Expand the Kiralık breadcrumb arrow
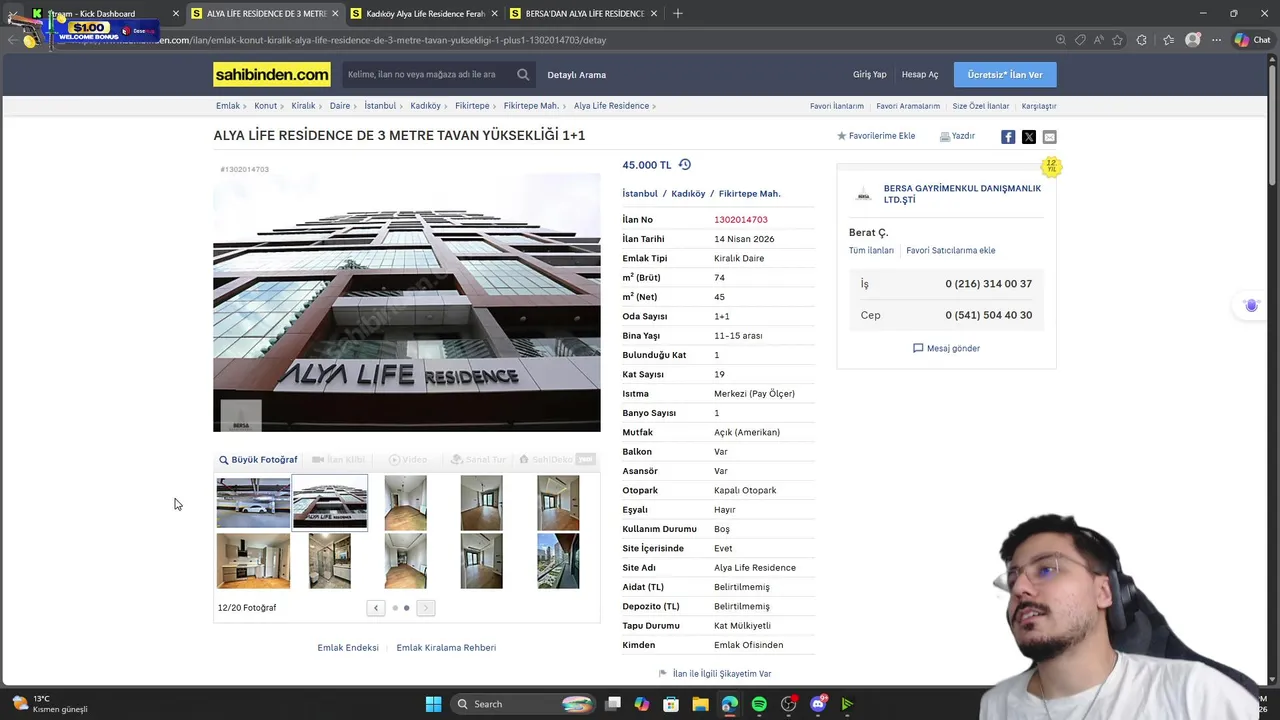Screen dimensions: 1280x720 [321, 106]
